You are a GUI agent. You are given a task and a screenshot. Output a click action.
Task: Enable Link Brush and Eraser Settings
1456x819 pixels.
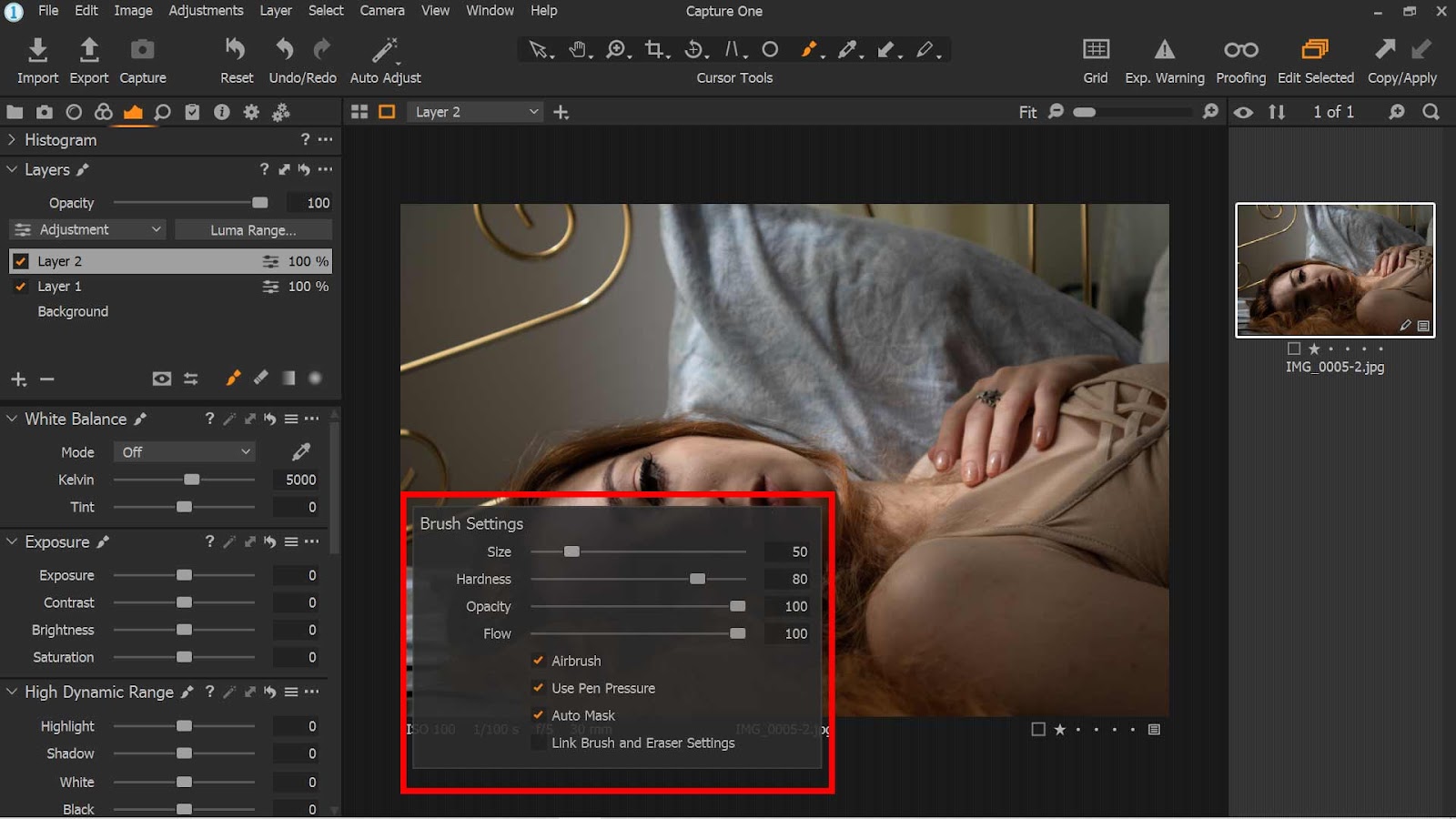[x=539, y=743]
